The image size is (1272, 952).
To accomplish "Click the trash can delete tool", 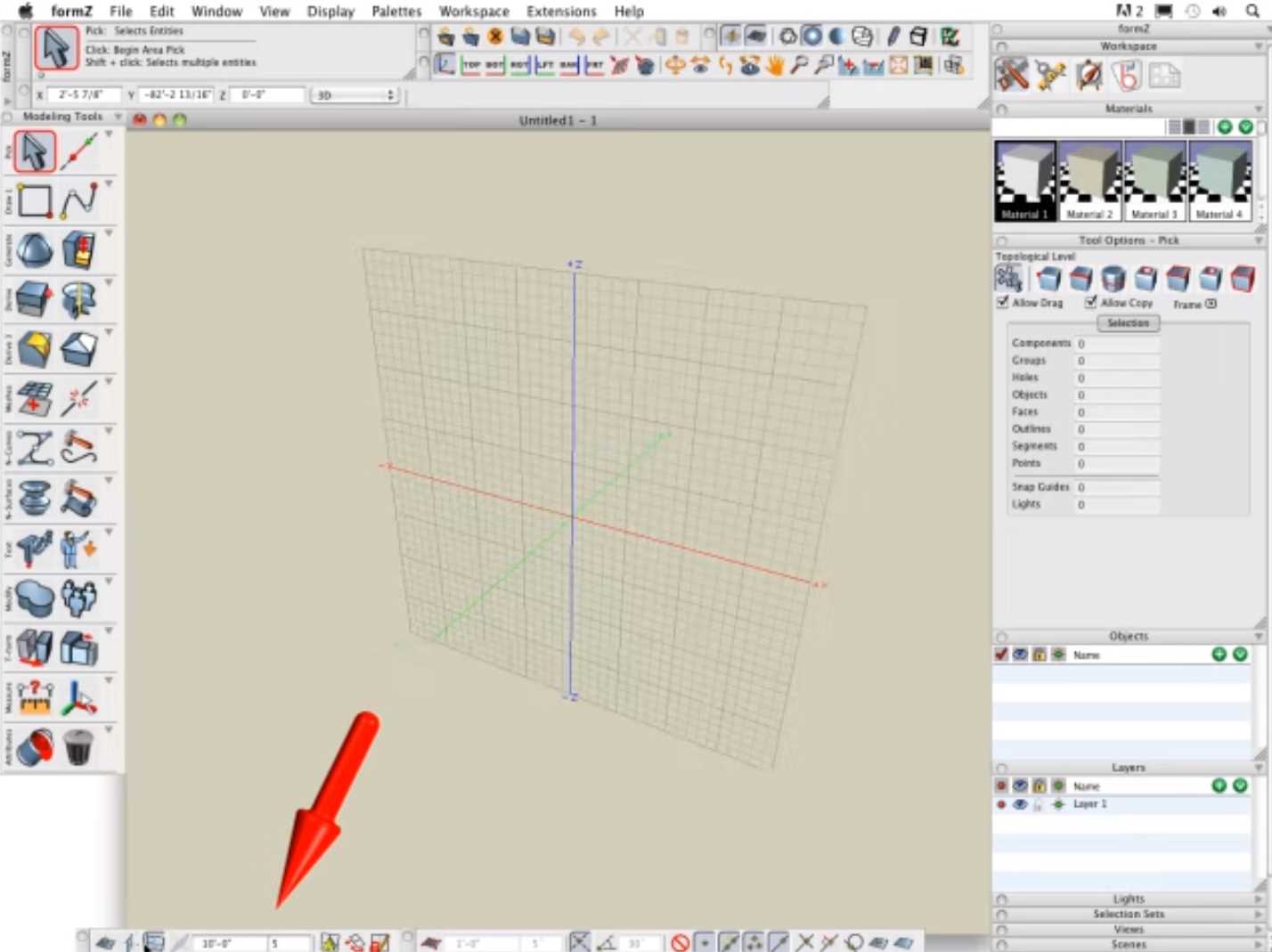I will pos(78,746).
